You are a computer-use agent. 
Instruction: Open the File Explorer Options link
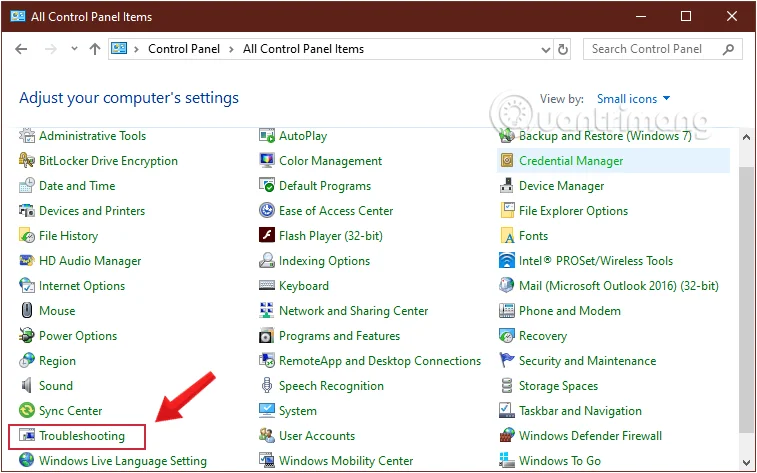(x=573, y=211)
